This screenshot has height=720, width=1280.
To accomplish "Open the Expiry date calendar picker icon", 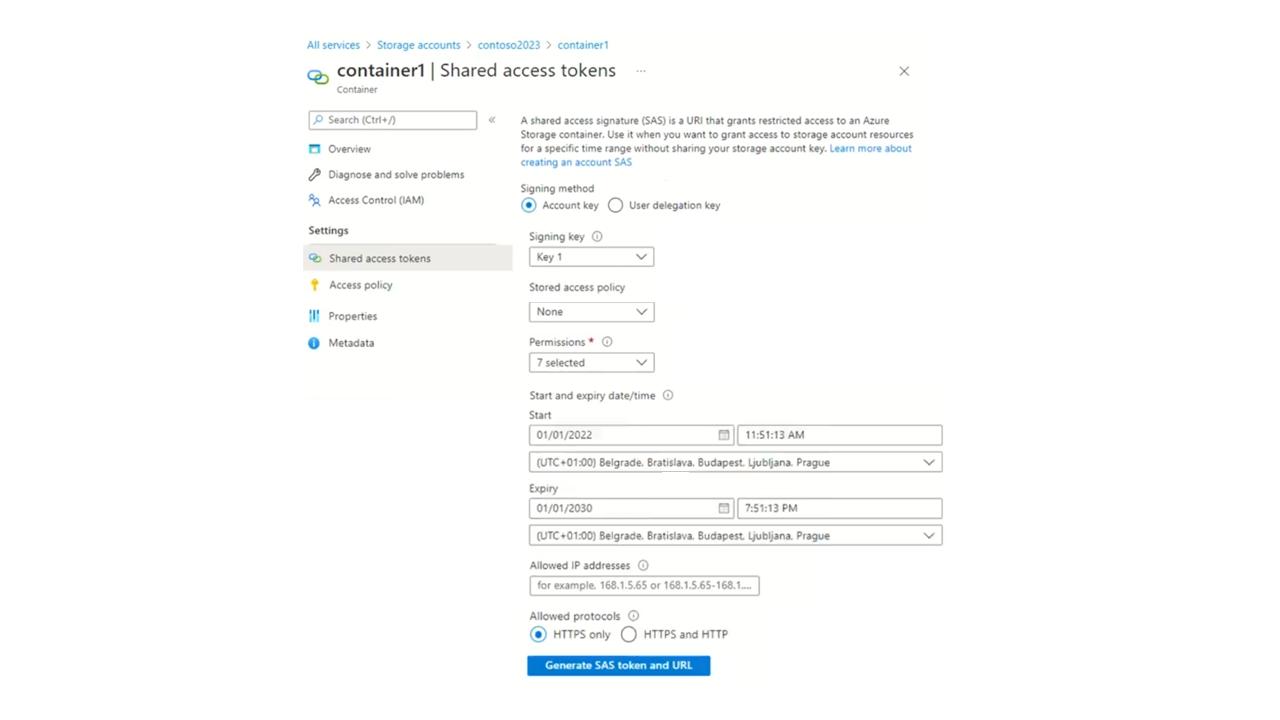I will 724,508.
